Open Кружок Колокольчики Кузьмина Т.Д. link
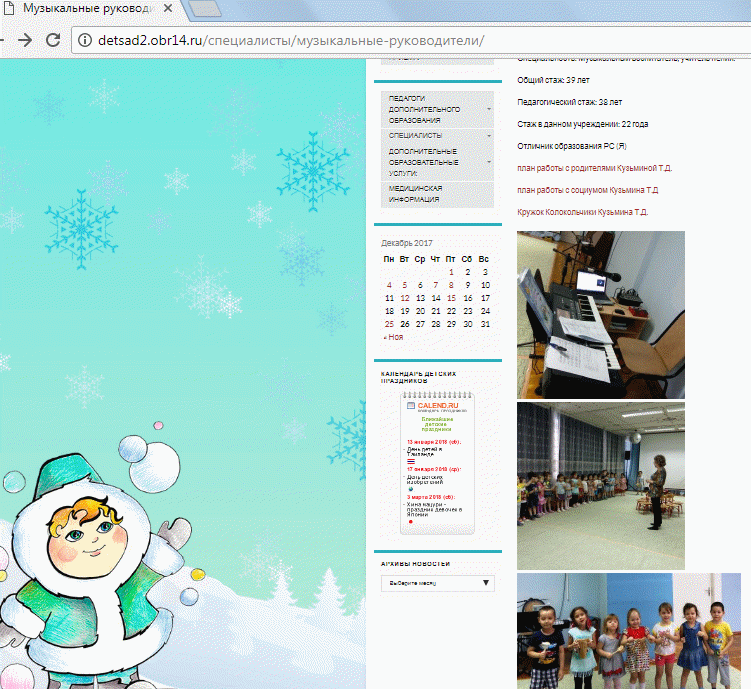The height and width of the screenshot is (689, 751). pyautogui.click(x=582, y=212)
